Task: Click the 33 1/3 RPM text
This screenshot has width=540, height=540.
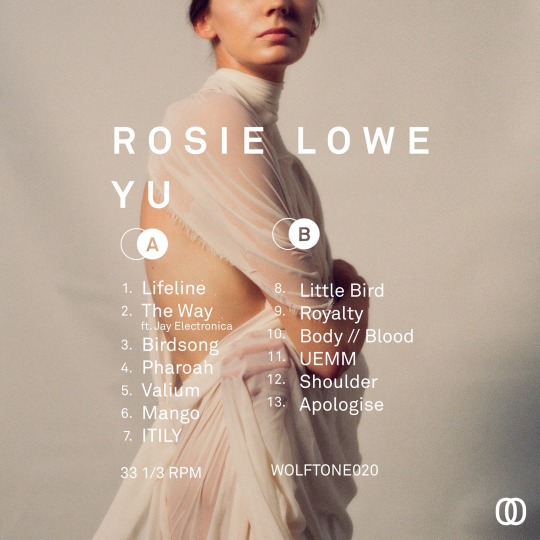Action: coord(161,473)
